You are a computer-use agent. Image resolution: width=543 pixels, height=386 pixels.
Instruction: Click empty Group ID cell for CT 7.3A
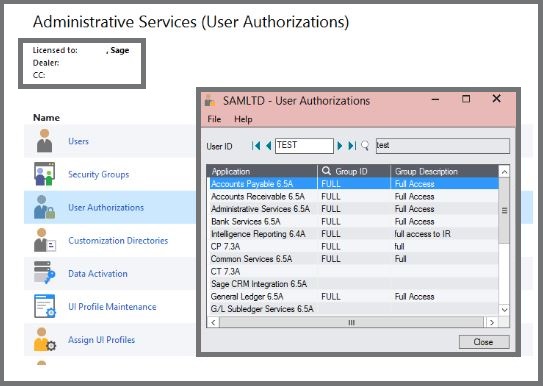[x=354, y=271]
